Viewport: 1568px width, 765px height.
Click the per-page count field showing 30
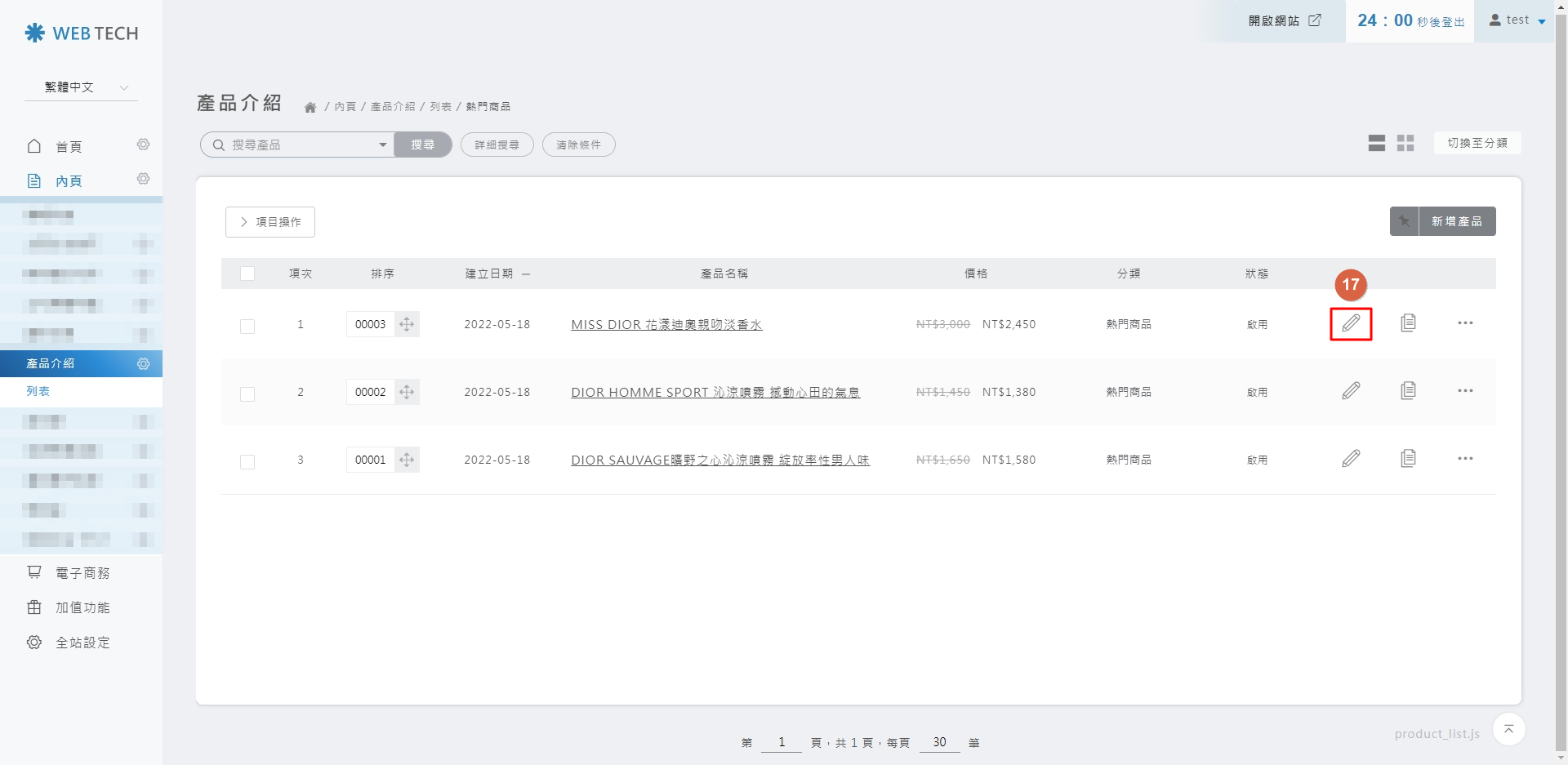[x=939, y=742]
